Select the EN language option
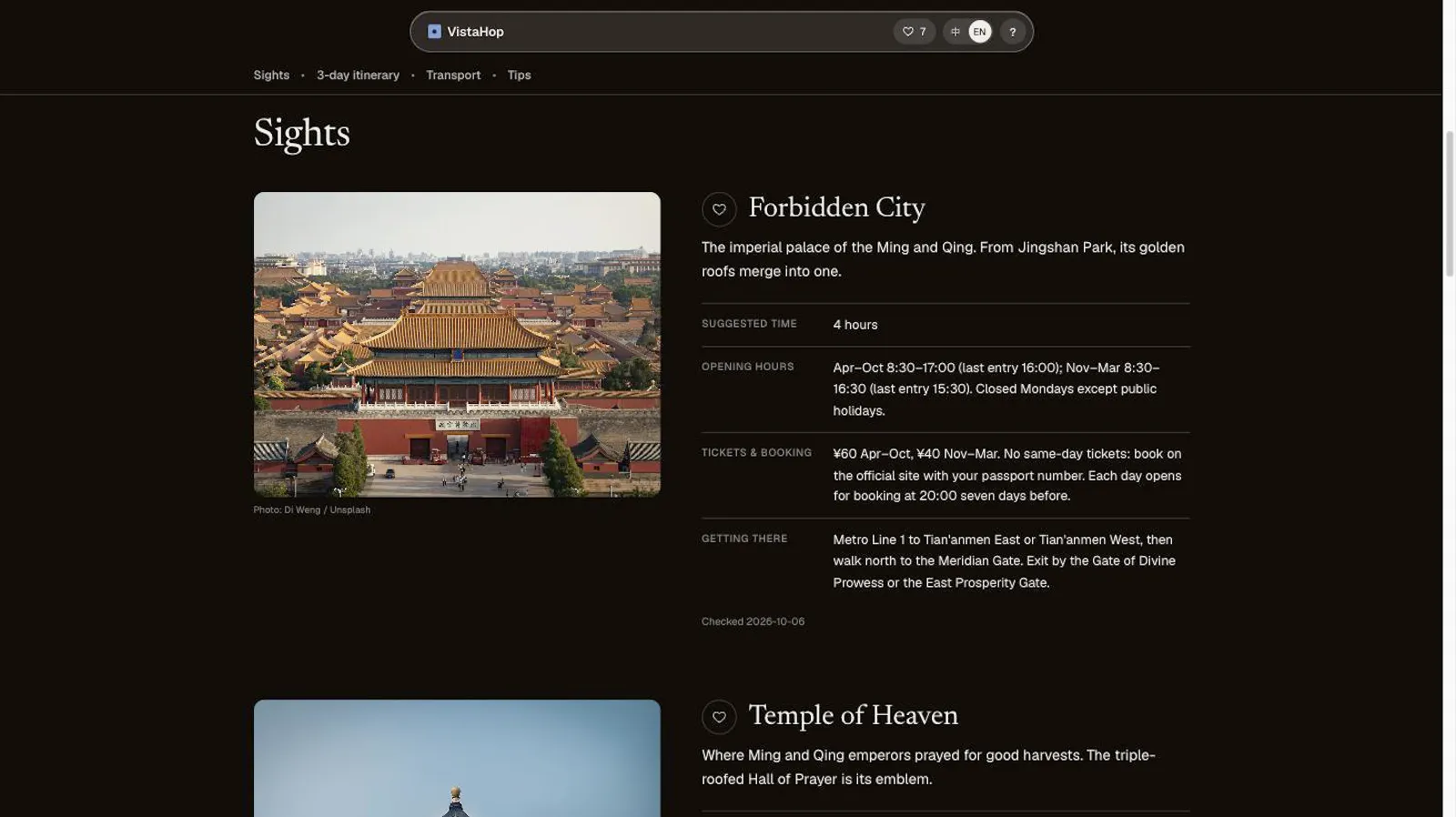The height and width of the screenshot is (817, 1456). pyautogui.click(x=979, y=32)
